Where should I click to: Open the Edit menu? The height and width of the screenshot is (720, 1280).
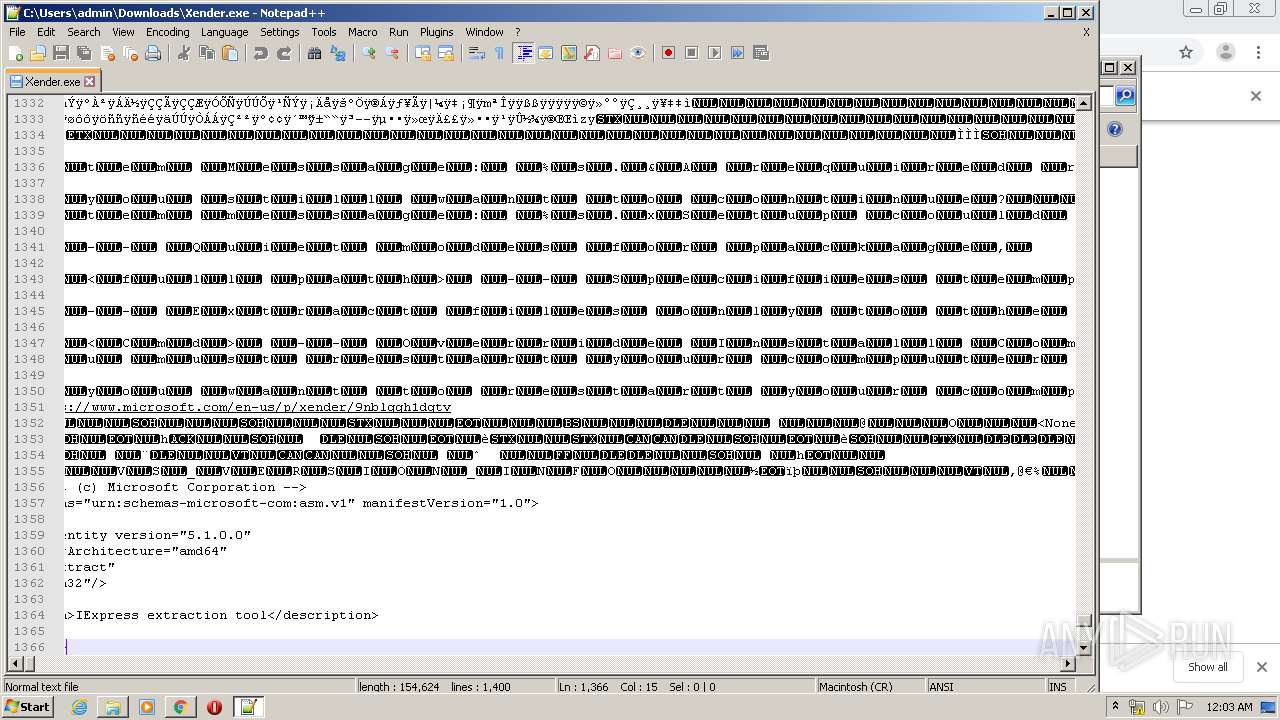click(46, 32)
